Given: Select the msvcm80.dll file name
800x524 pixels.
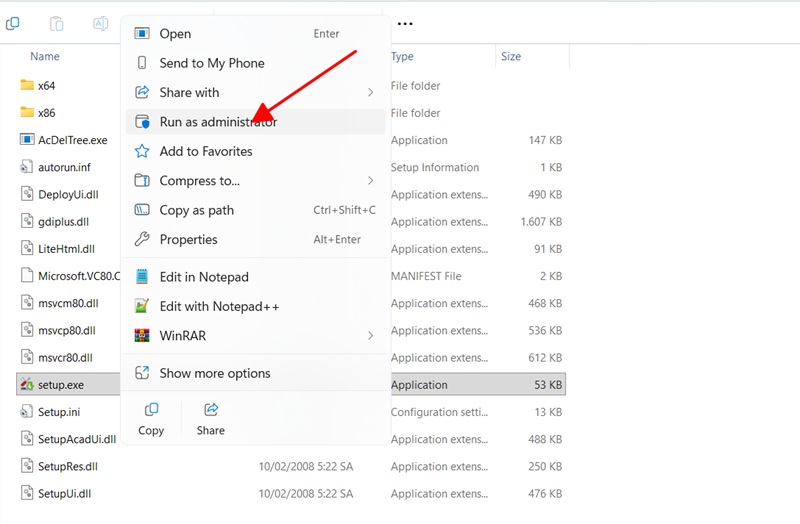Looking at the screenshot, I should (68, 303).
